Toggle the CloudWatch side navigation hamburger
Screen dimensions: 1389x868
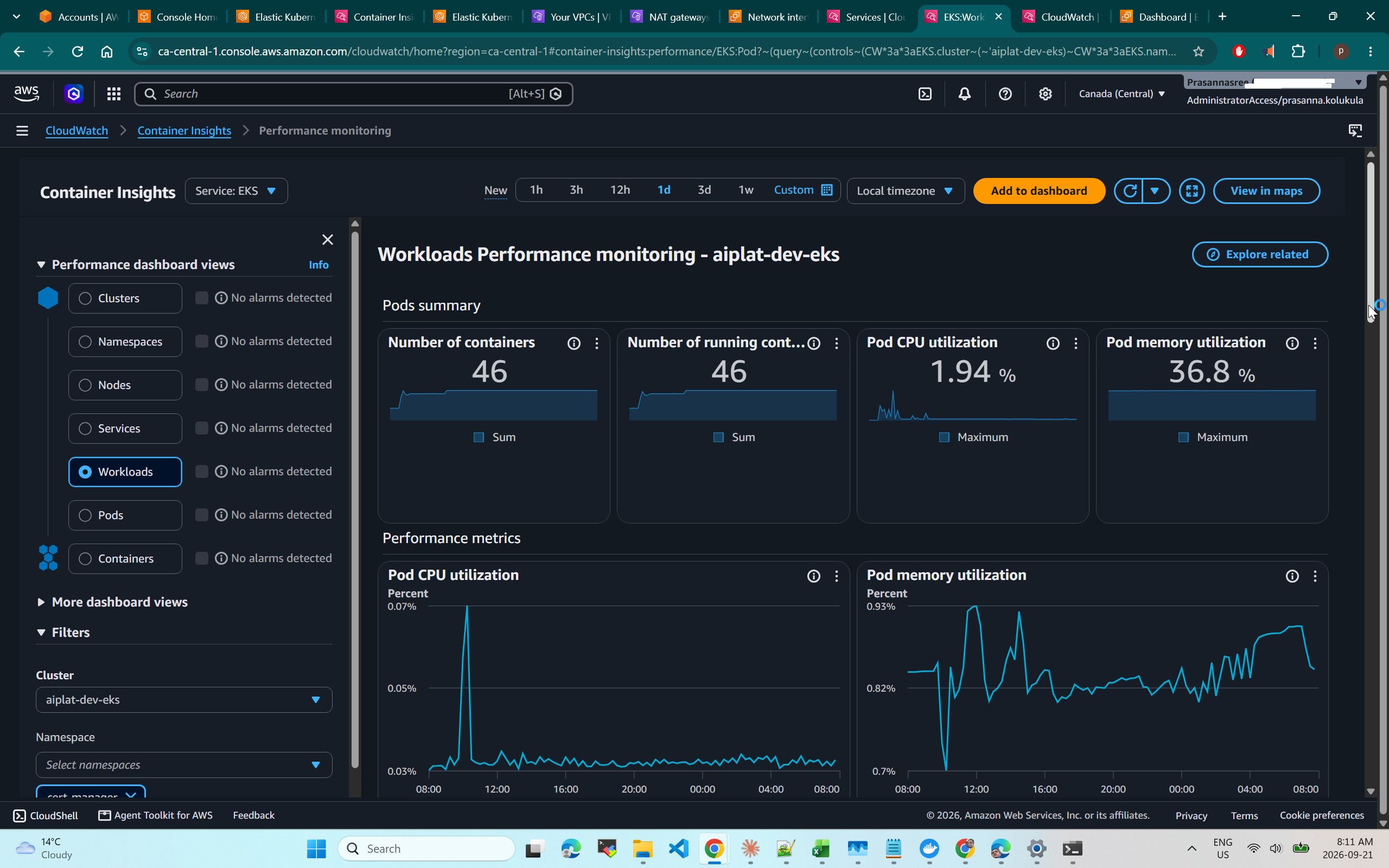(22, 131)
